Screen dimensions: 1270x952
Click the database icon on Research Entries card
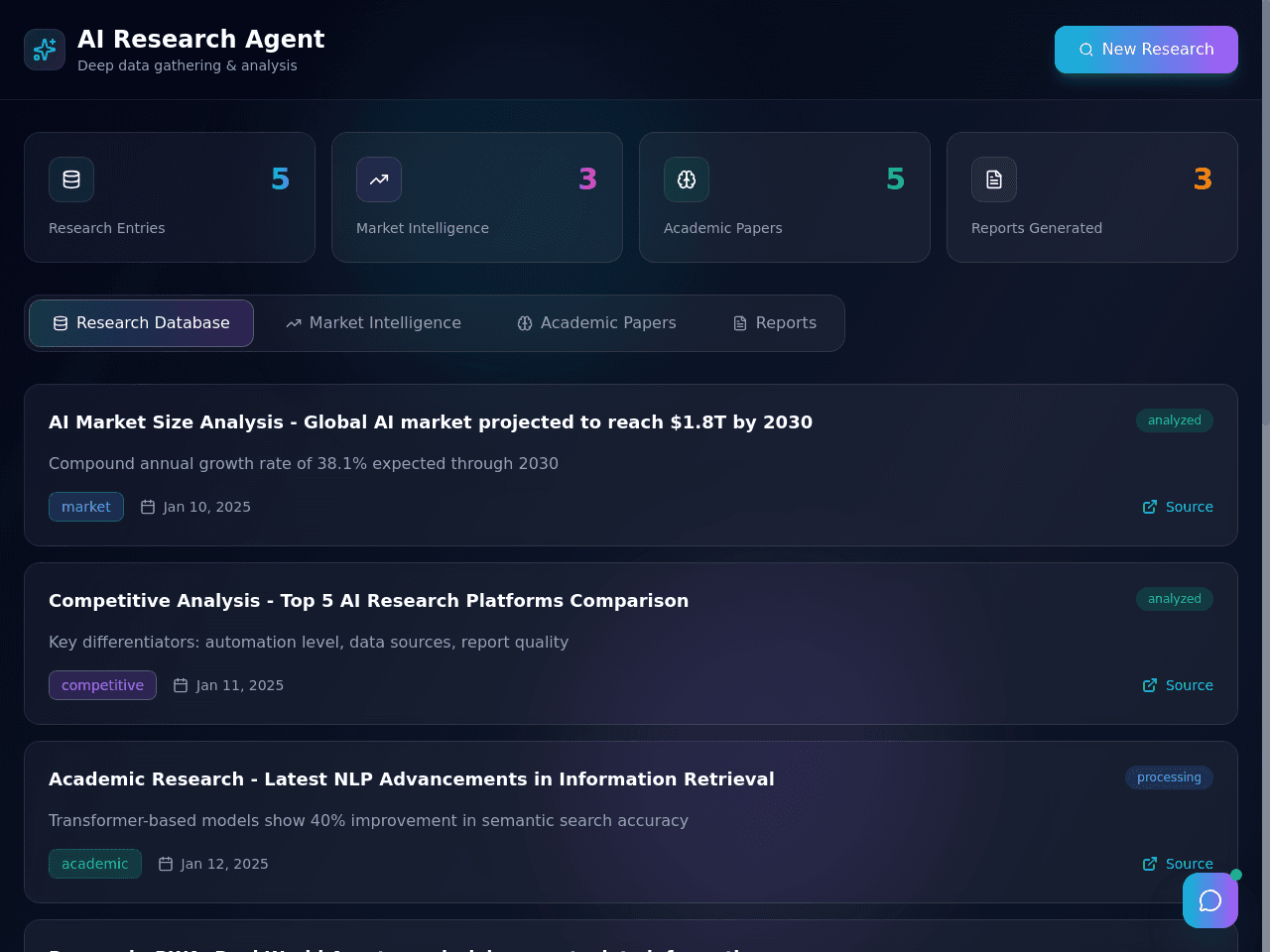point(71,179)
